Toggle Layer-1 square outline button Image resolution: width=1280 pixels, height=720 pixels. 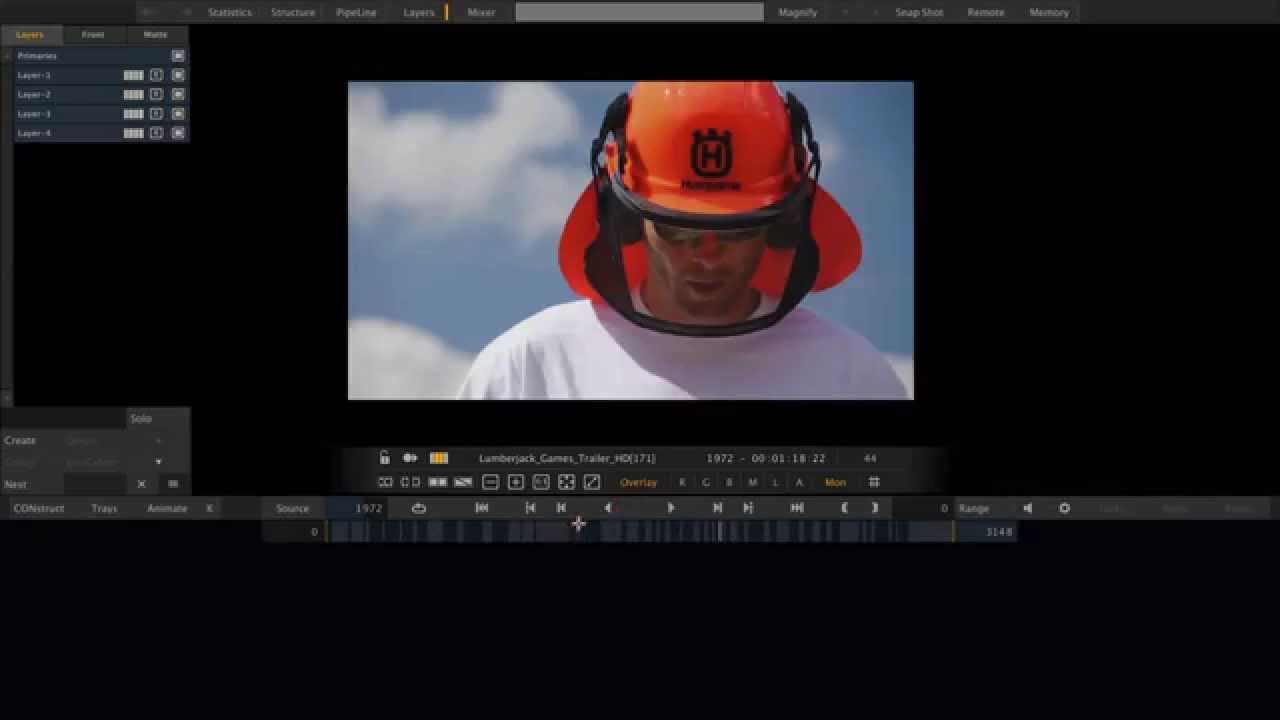156,75
